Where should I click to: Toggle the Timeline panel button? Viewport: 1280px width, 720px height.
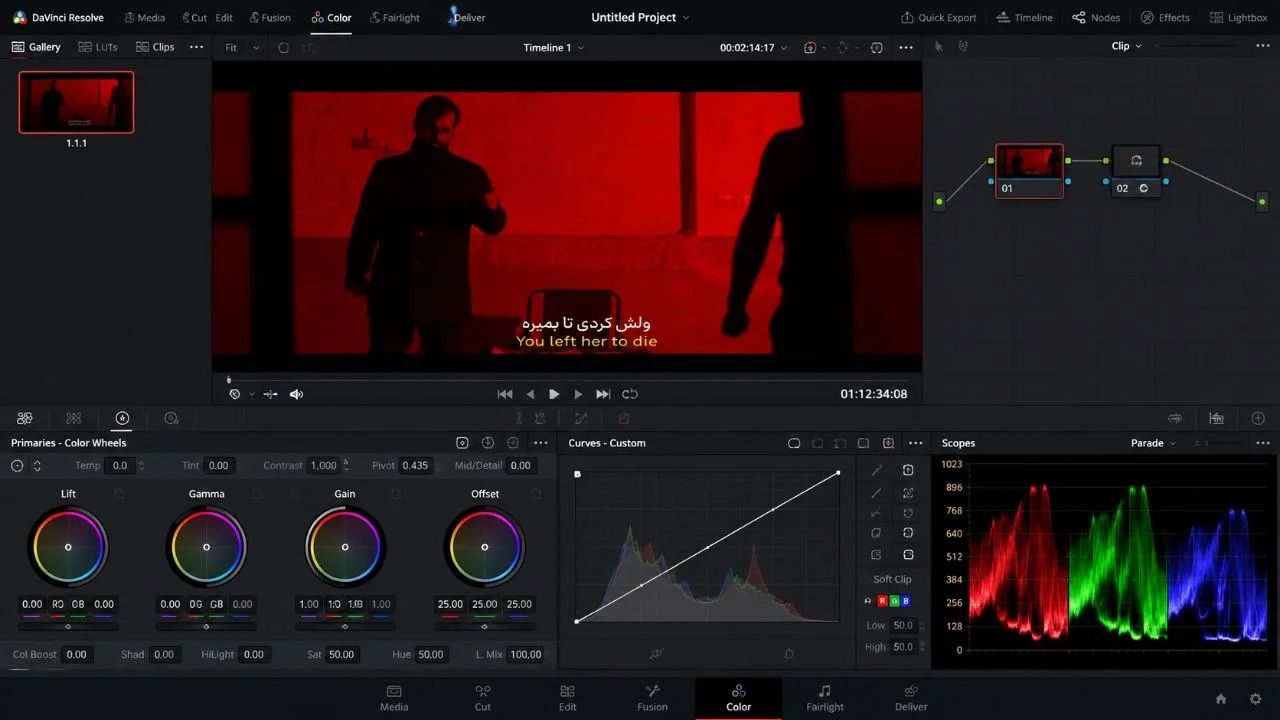click(1024, 18)
